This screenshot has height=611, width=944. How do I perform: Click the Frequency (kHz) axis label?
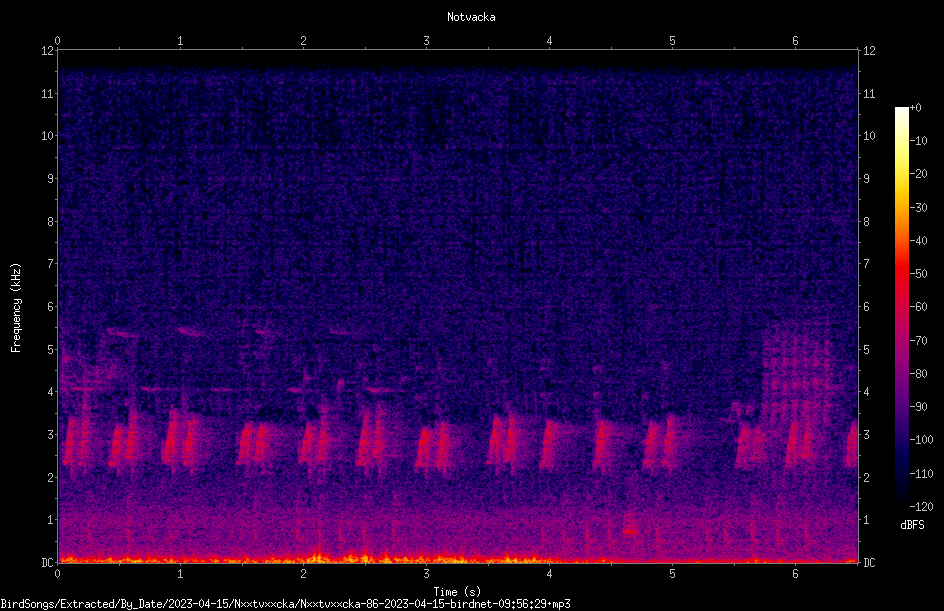[x=16, y=308]
